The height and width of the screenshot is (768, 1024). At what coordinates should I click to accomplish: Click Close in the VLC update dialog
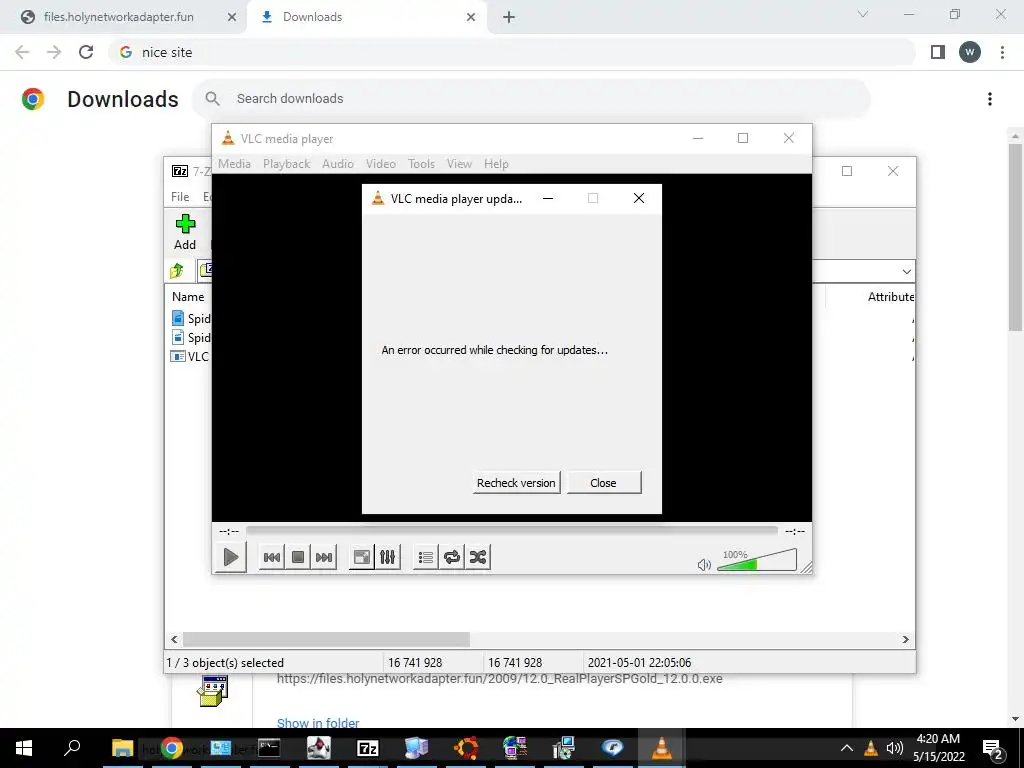(x=603, y=483)
